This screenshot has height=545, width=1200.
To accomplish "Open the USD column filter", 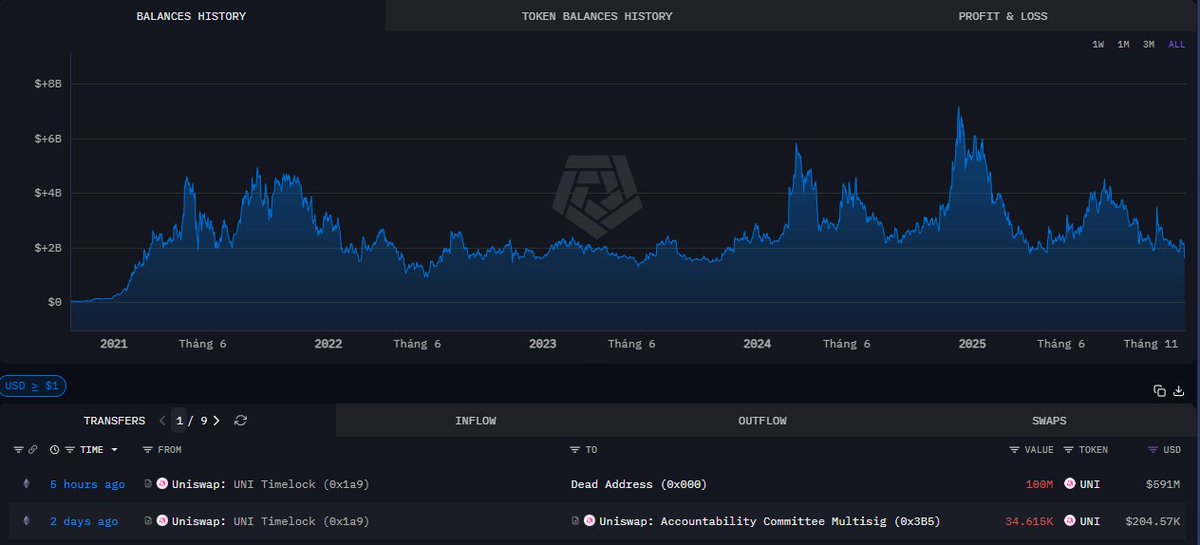I will tap(1153, 450).
